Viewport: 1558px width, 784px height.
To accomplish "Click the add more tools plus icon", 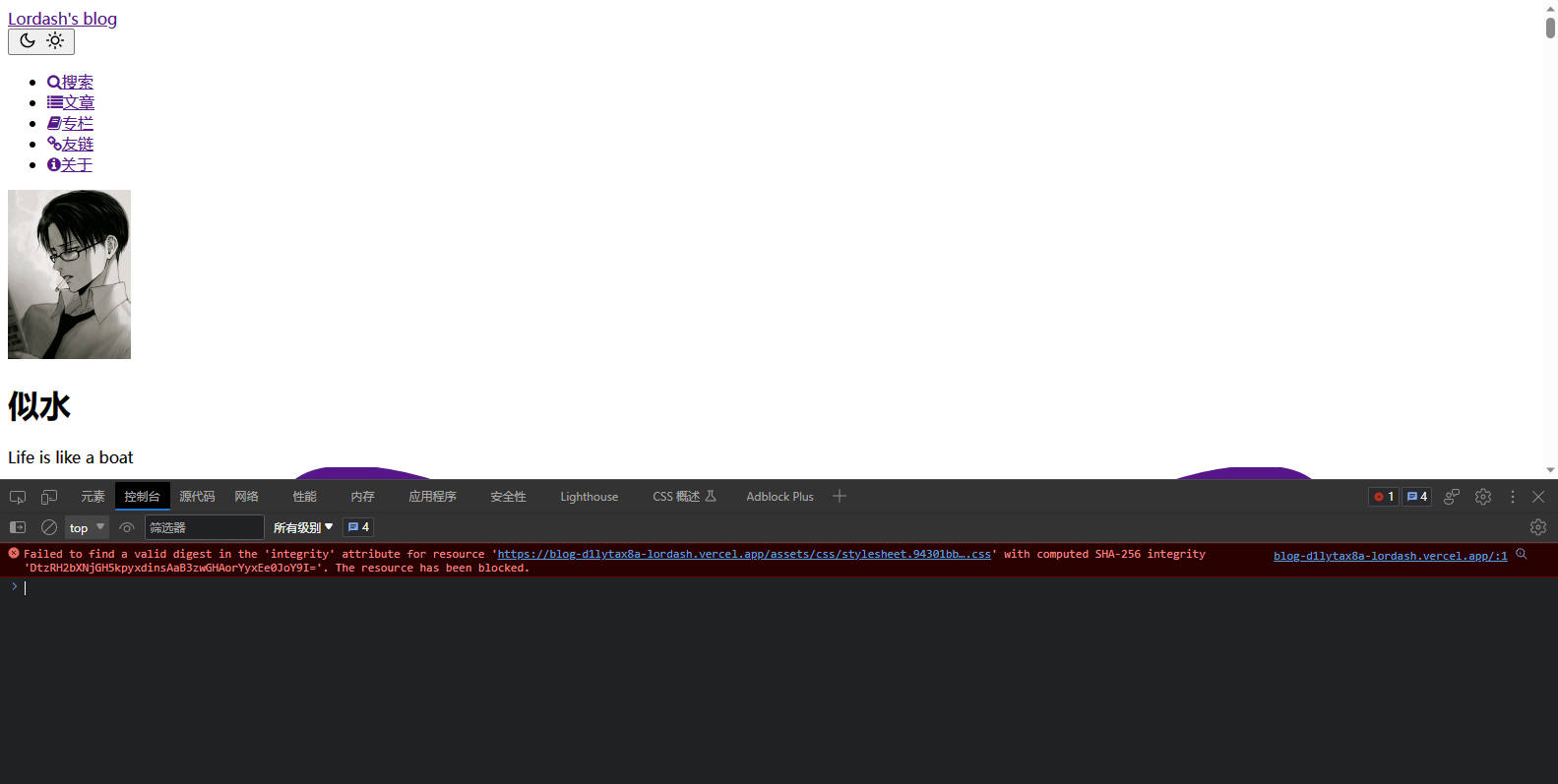I will click(x=840, y=497).
